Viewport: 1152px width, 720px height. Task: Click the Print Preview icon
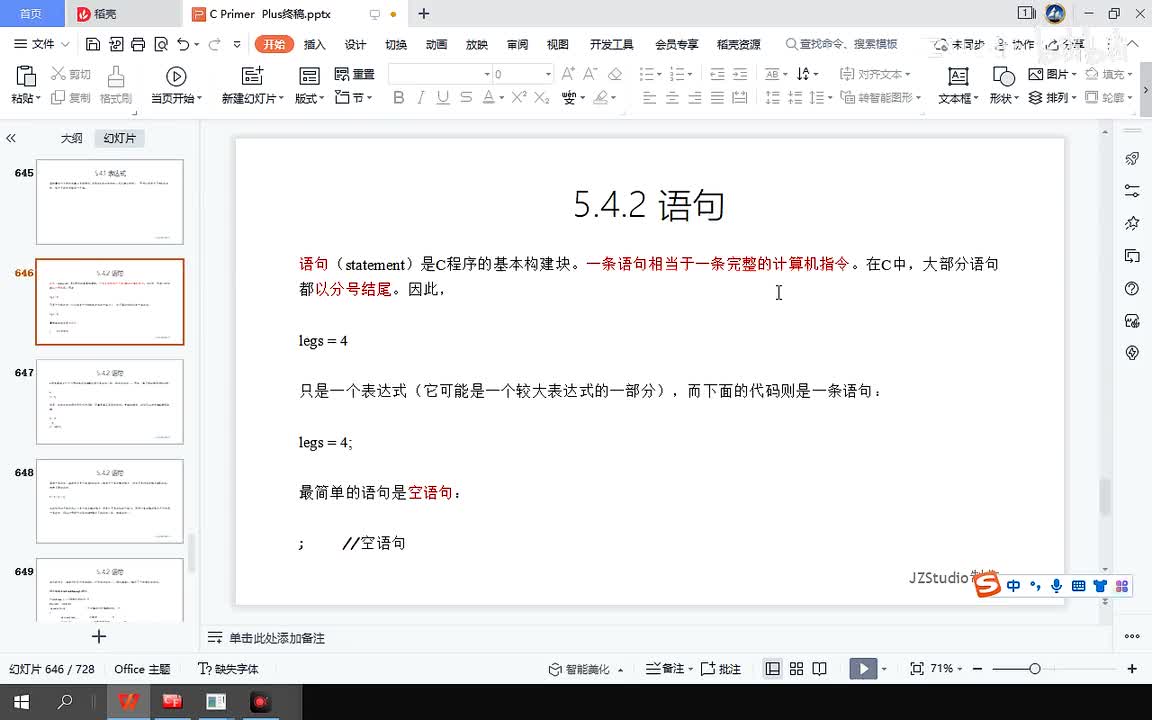(161, 44)
